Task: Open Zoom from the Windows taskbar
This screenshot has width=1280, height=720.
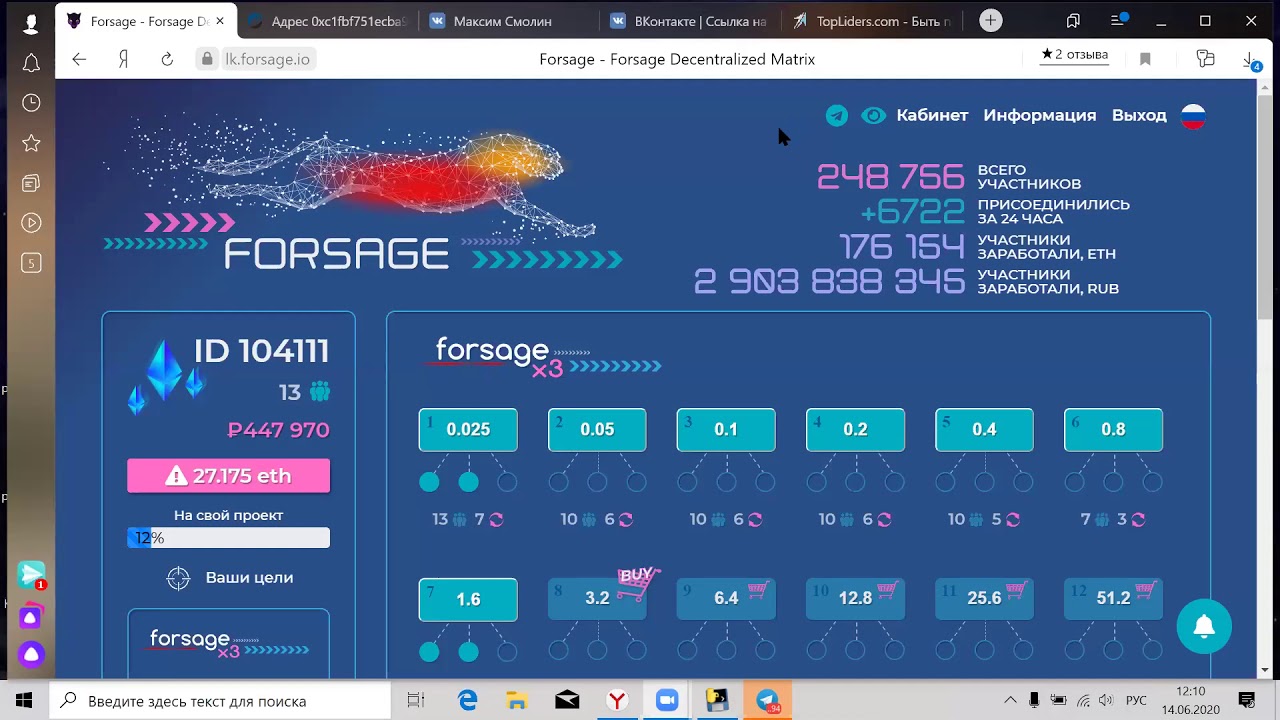Action: click(x=667, y=700)
